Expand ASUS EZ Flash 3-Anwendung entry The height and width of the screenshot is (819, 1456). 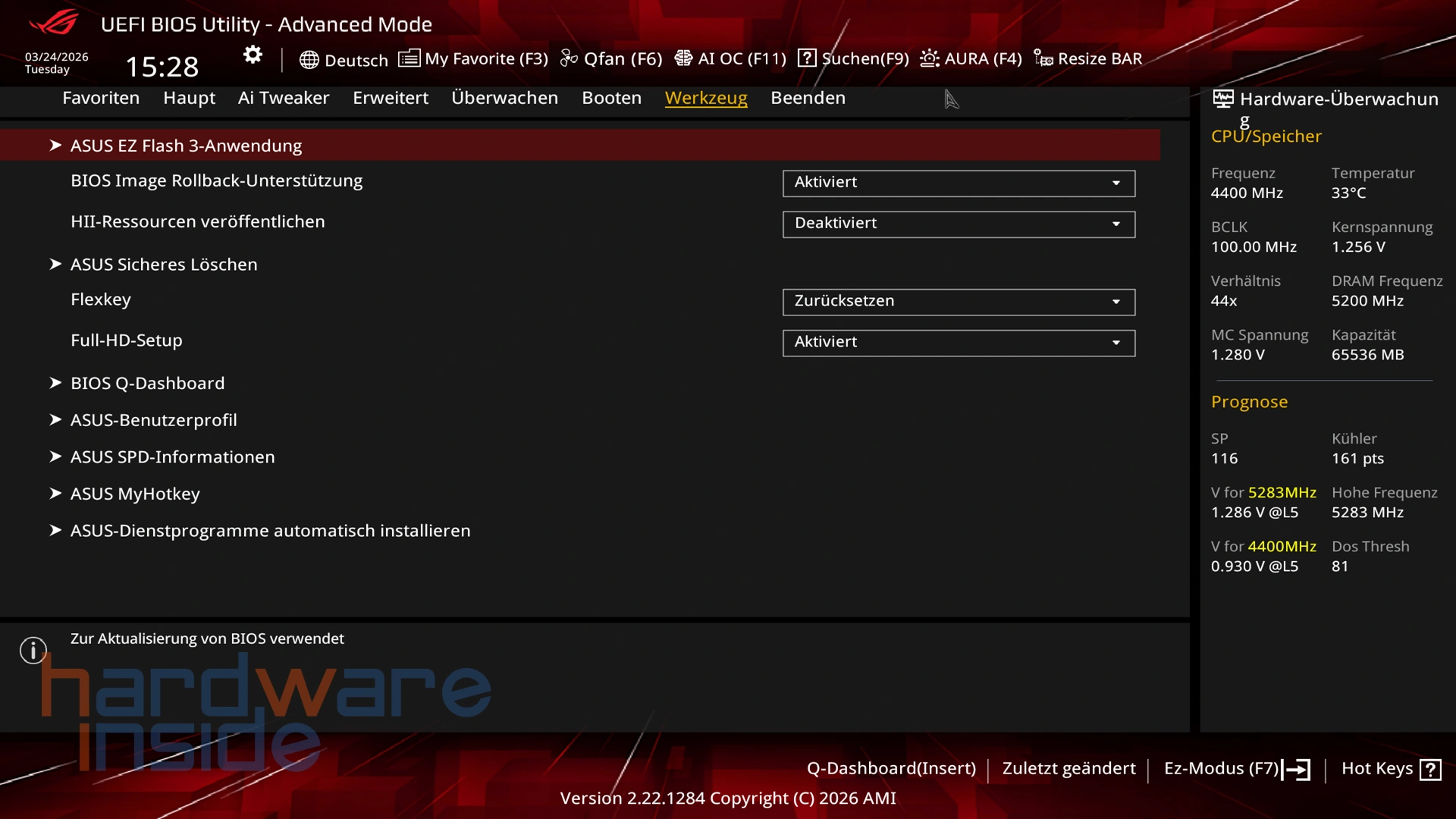point(186,146)
